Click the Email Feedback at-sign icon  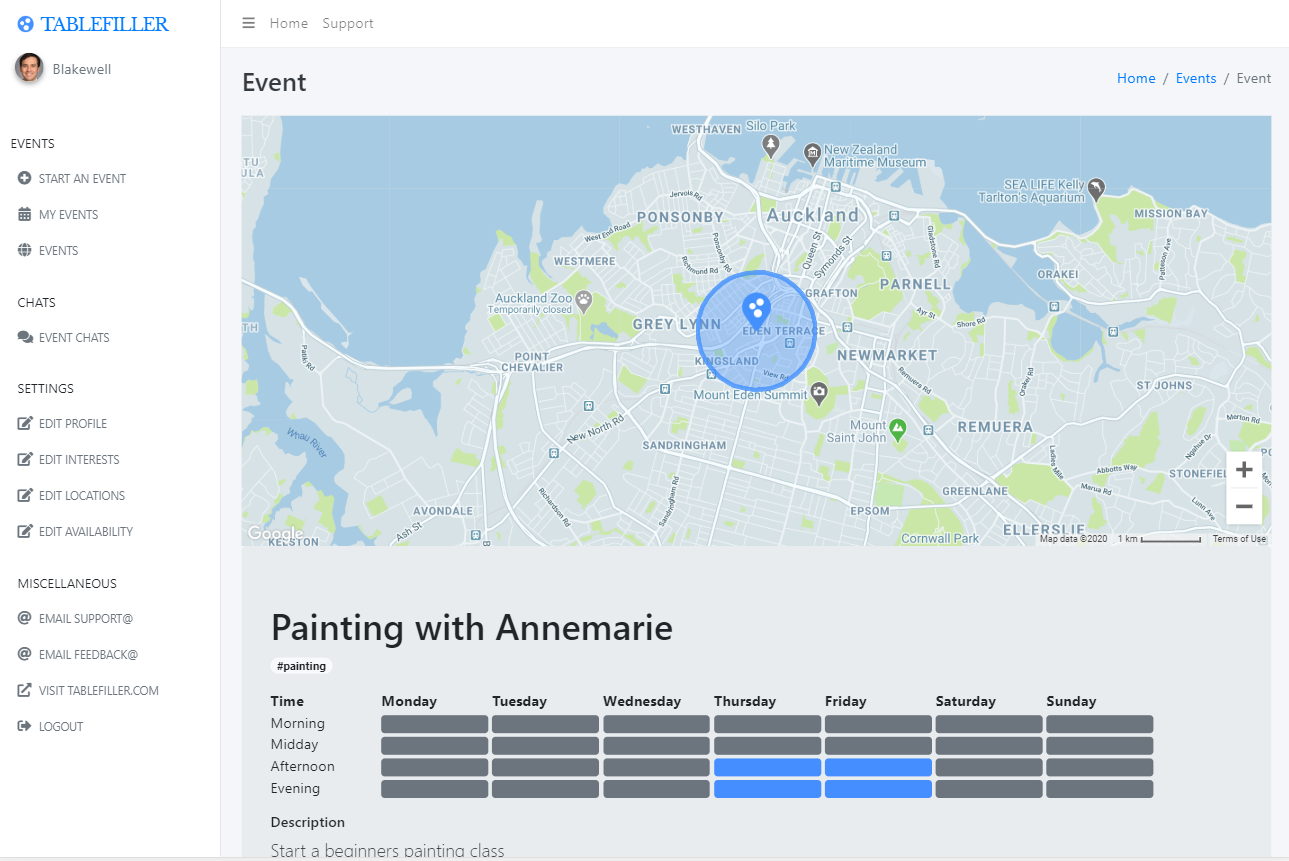click(25, 654)
